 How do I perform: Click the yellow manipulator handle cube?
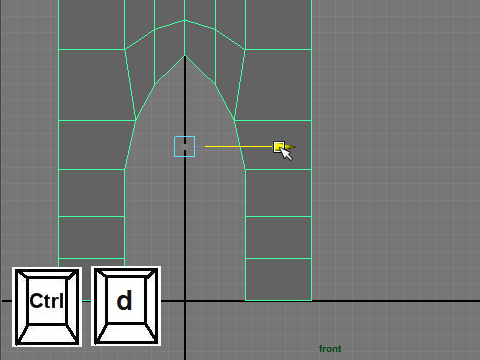[x=279, y=147]
